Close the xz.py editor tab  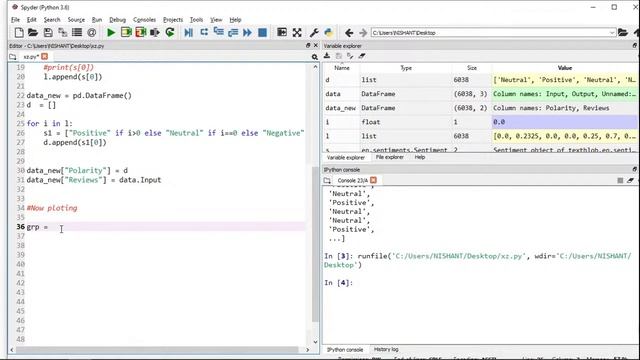point(44,56)
